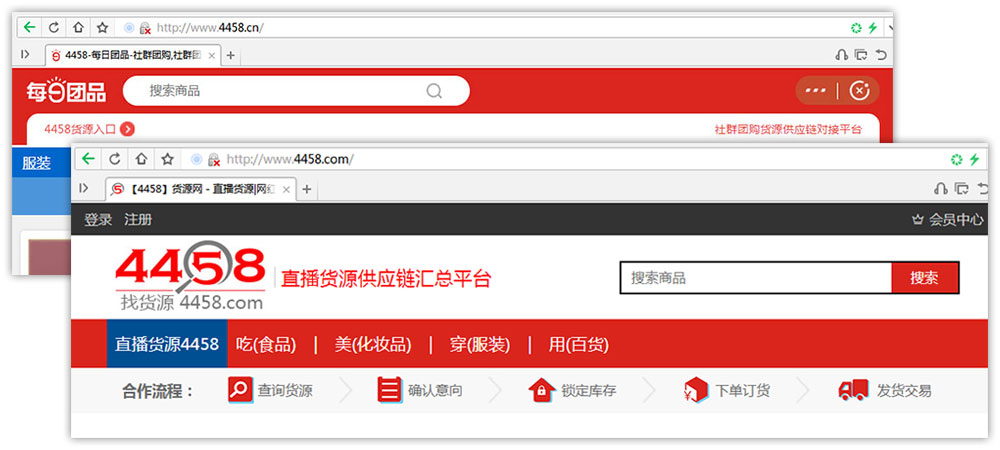Viewport: 1000px width, 450px height.
Task: Close the 【4458】货源网 tab
Action: point(286,189)
